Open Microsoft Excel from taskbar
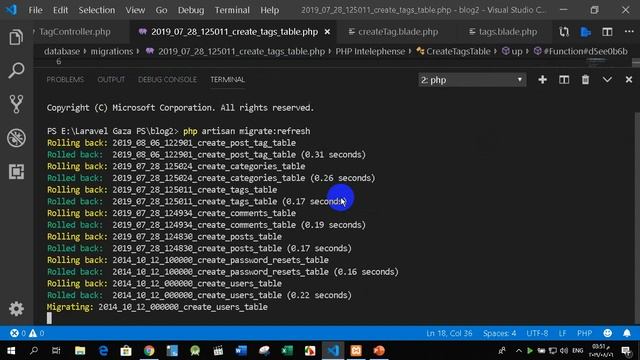Viewport: 640px width, 360px height. [x=287, y=351]
